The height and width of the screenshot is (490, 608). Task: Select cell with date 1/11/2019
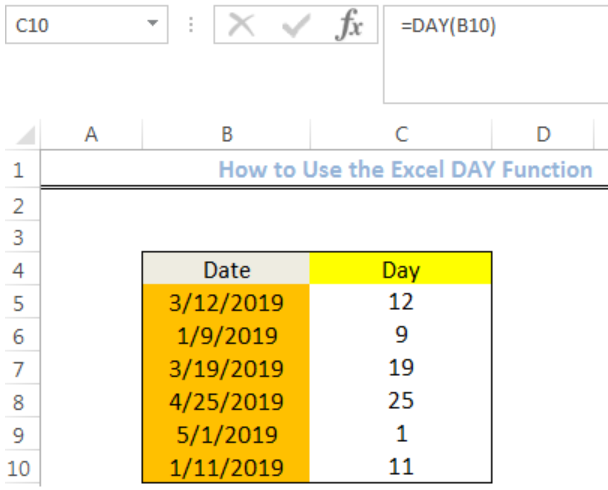(226, 467)
